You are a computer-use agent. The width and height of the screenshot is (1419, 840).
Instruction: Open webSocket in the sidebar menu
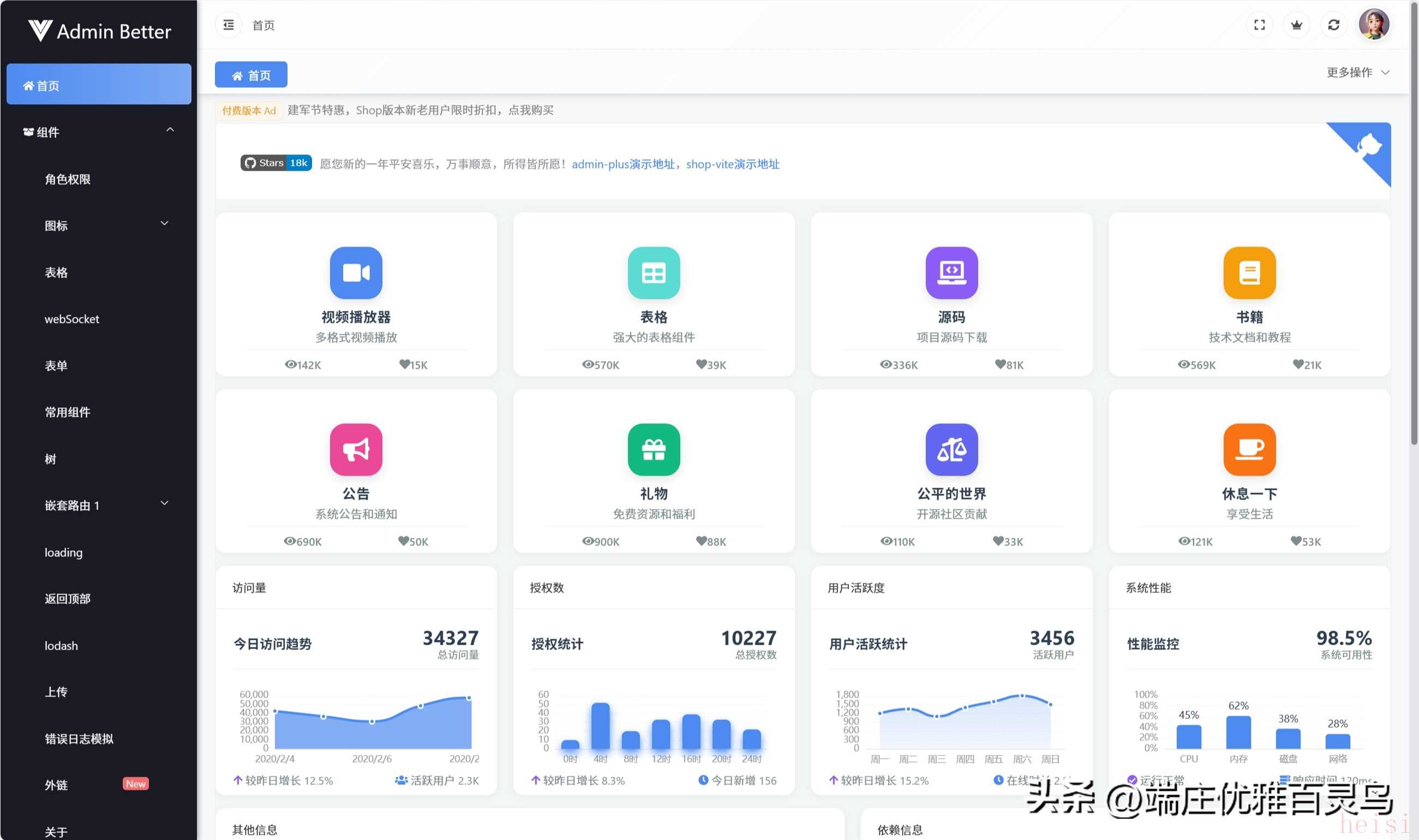pos(72,319)
